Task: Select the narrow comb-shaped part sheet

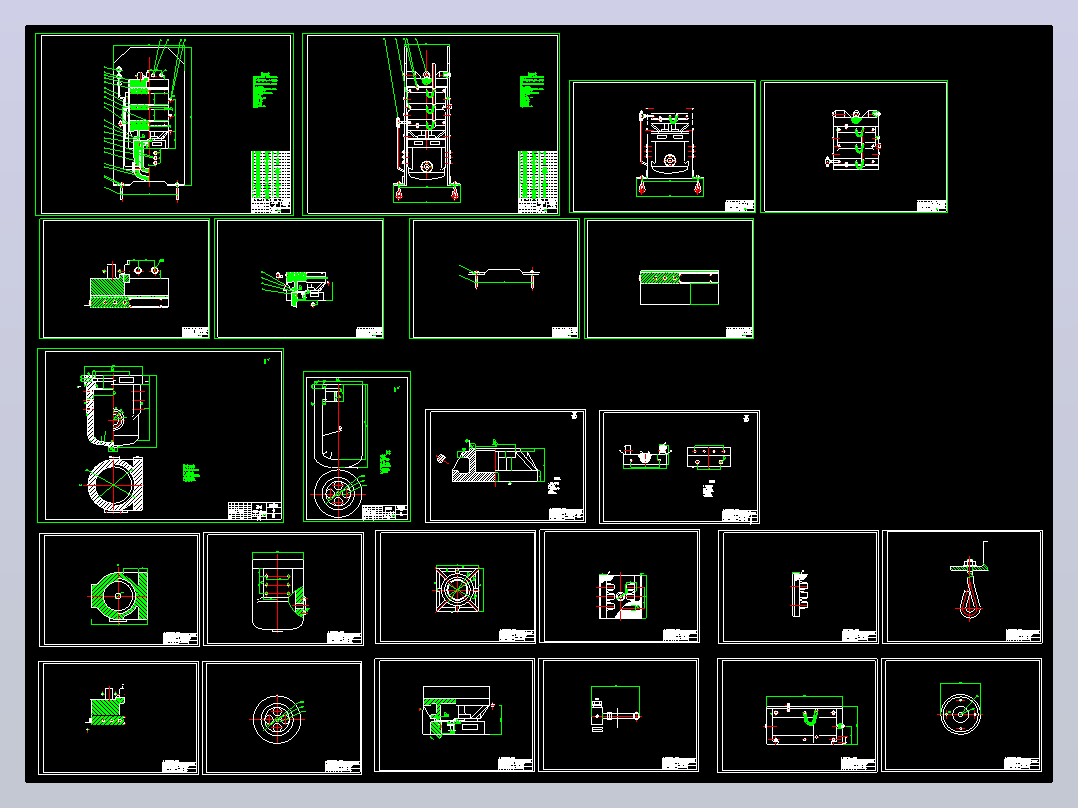Action: (x=798, y=587)
